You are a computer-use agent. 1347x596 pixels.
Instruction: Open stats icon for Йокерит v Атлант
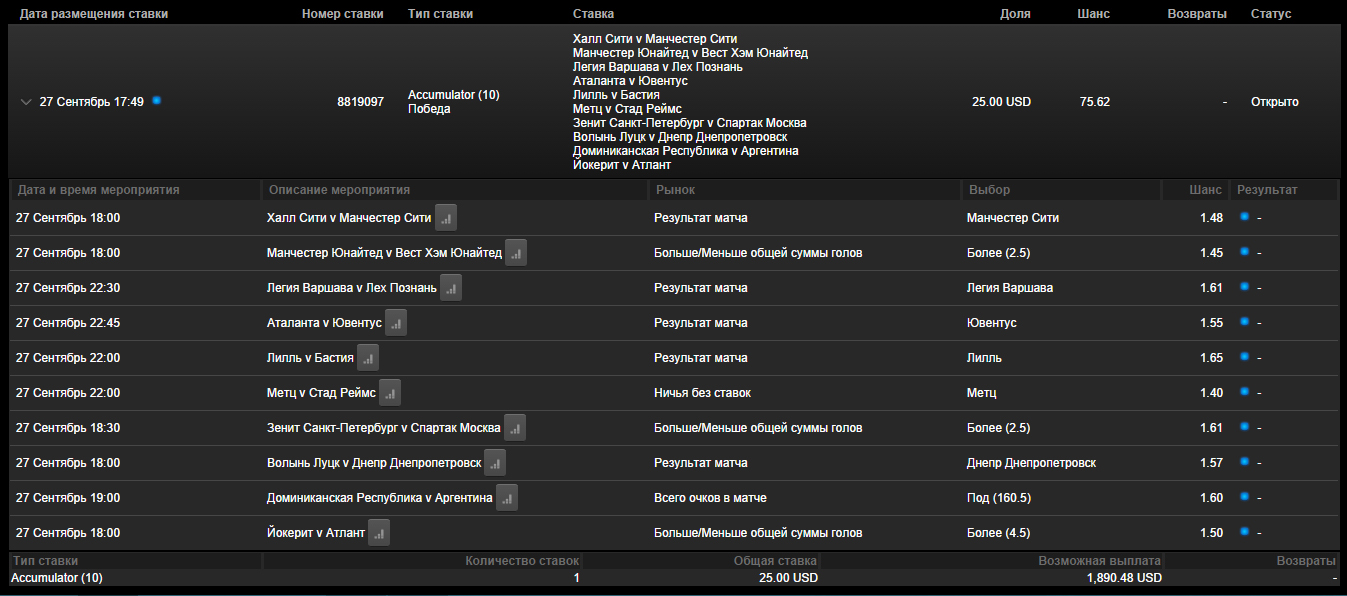(379, 533)
